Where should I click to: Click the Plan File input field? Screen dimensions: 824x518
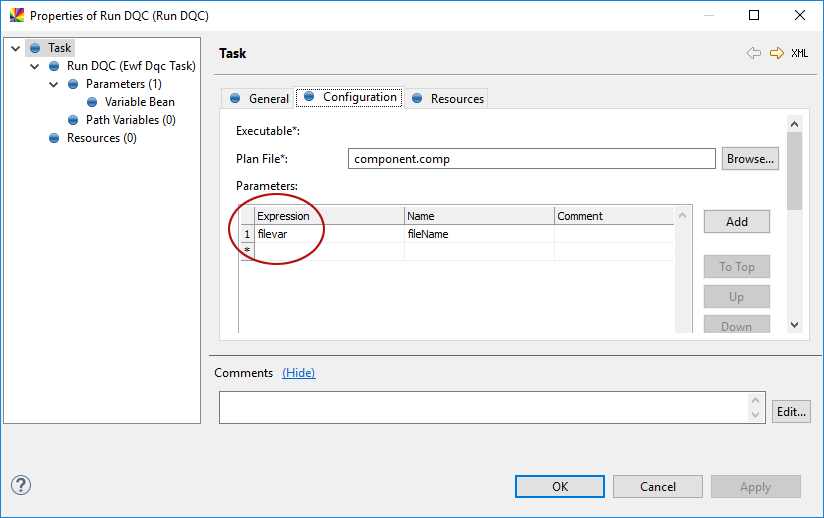click(x=532, y=159)
